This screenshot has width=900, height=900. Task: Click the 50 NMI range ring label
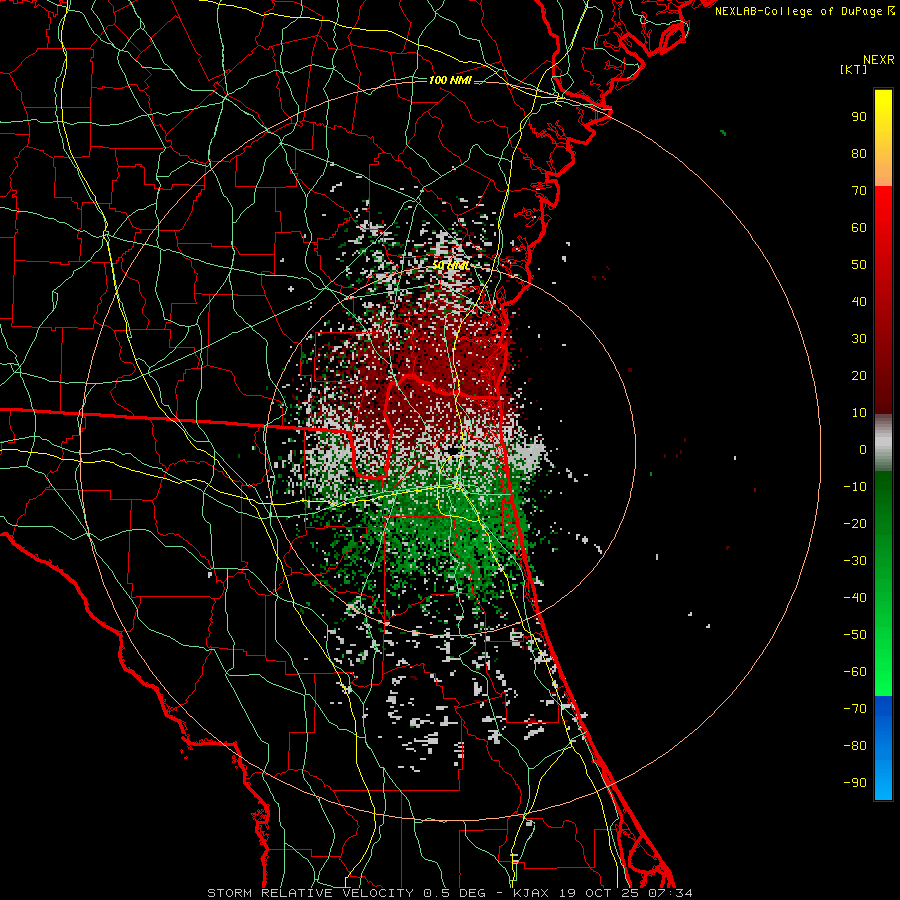pyautogui.click(x=451, y=265)
